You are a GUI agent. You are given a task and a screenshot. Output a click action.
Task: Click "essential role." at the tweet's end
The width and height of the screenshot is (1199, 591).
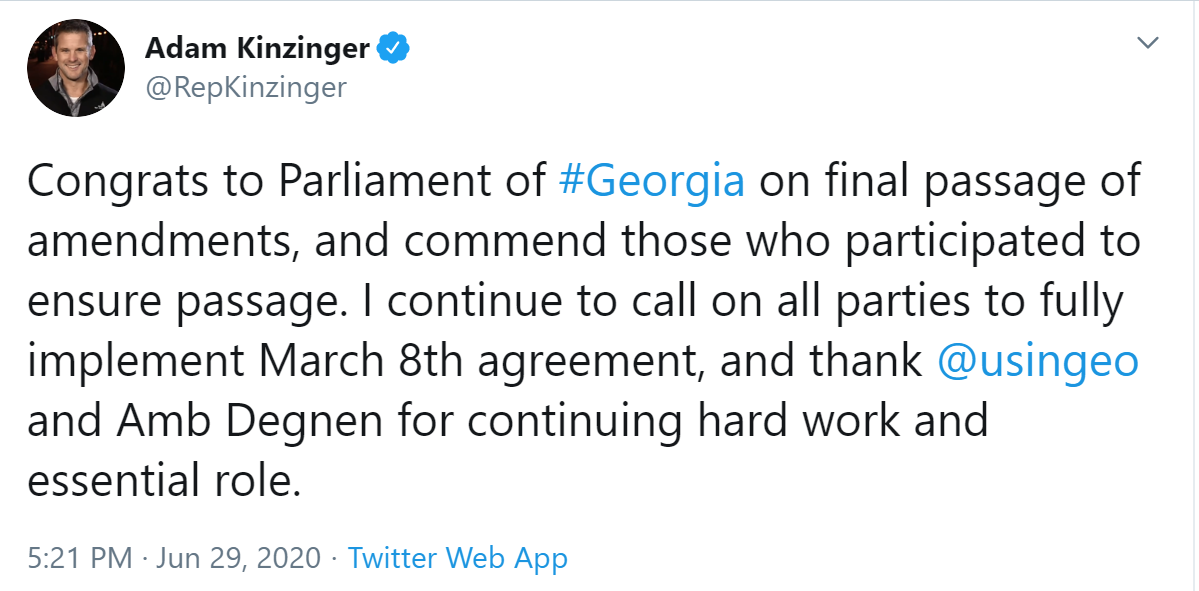tap(164, 481)
